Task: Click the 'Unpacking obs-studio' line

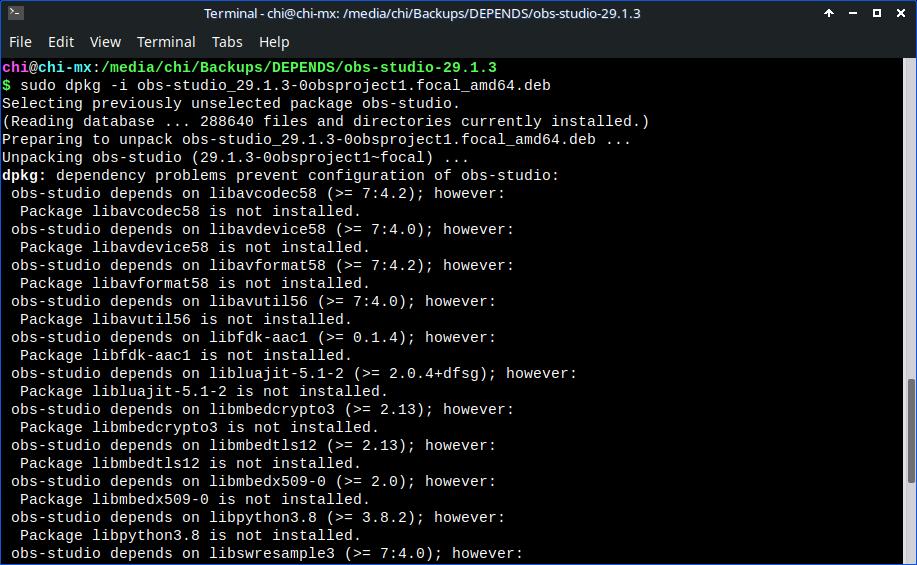Action: (x=235, y=158)
